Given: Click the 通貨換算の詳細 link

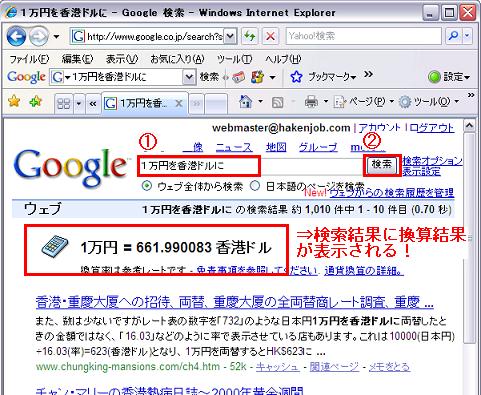Looking at the screenshot, I should click(x=364, y=271).
